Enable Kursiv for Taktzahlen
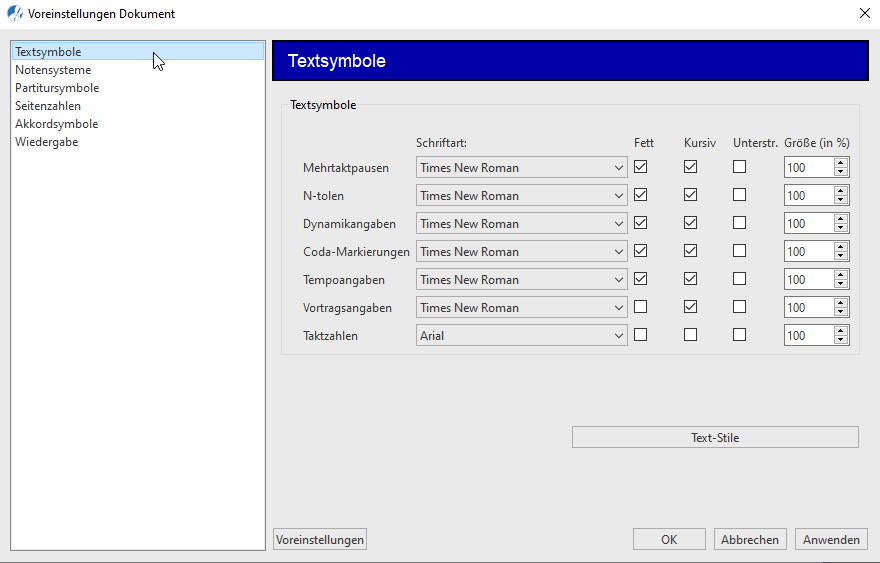The image size is (880, 563). [690, 335]
